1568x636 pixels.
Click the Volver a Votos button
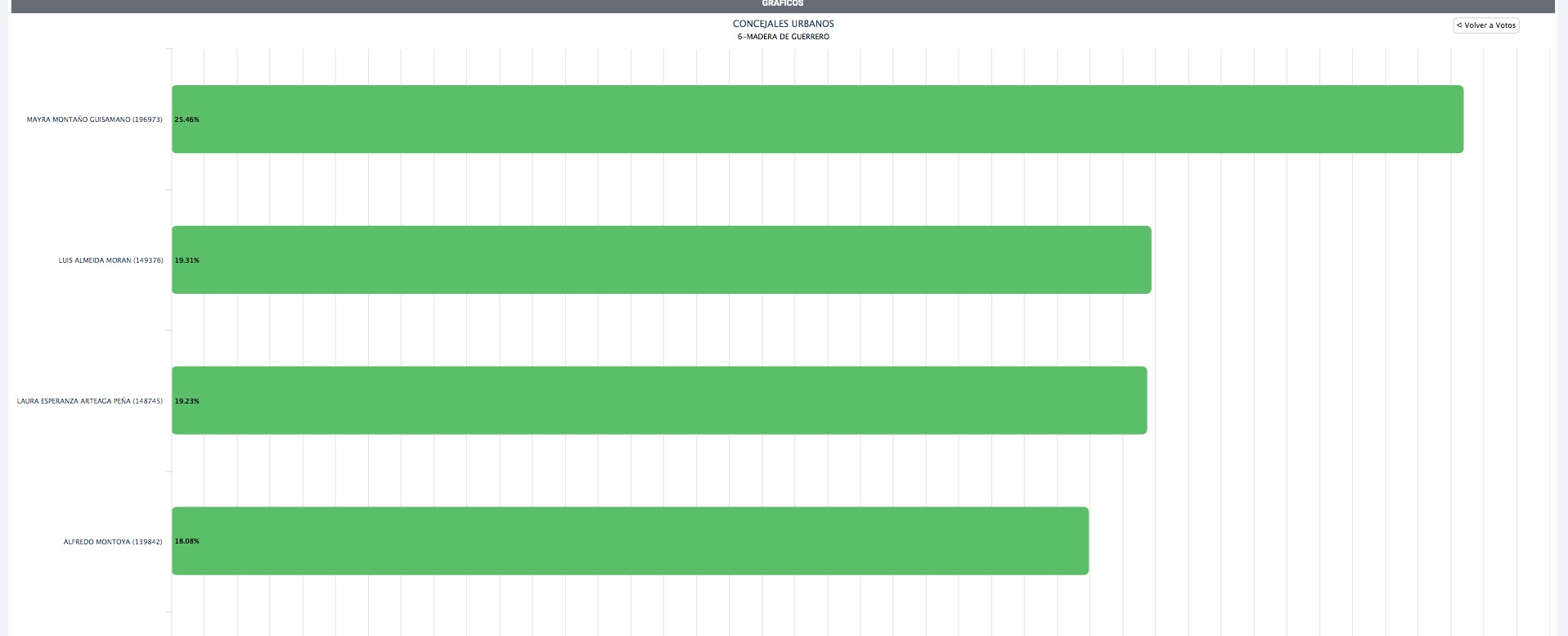click(1485, 25)
